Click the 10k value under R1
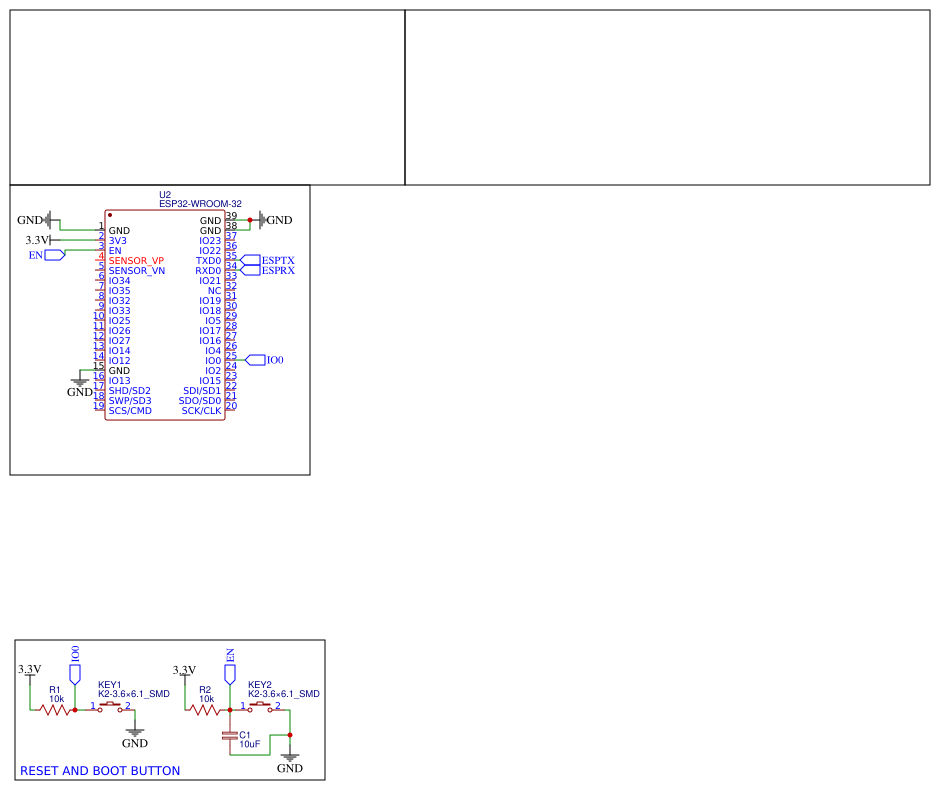This screenshot has width=940, height=790. click(x=56, y=699)
